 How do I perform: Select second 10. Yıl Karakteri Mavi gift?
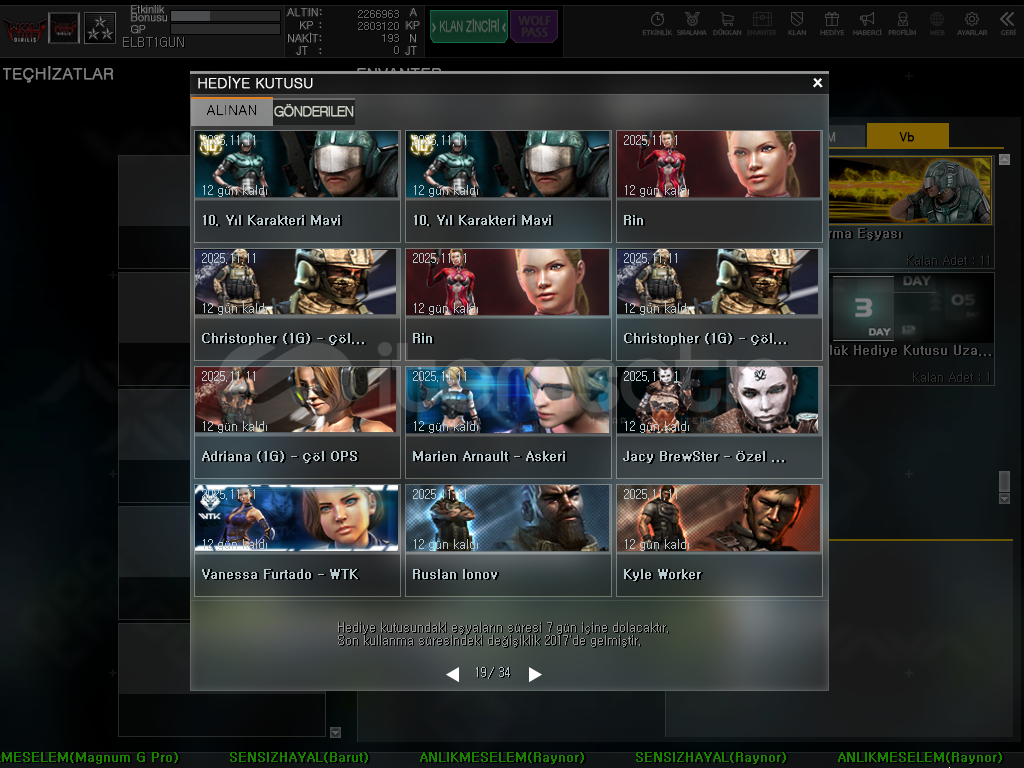pos(508,186)
